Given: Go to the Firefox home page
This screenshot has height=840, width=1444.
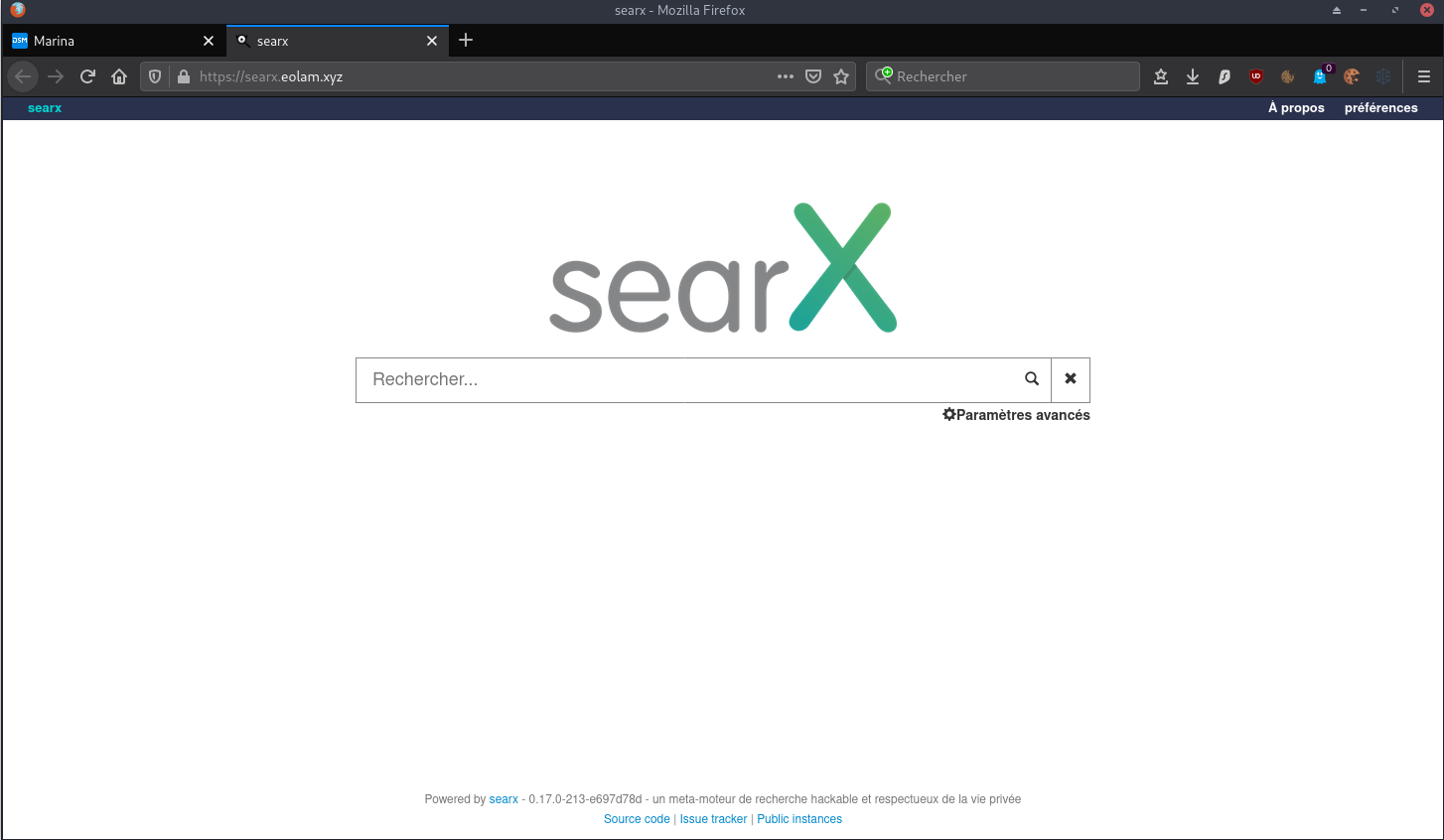Looking at the screenshot, I should (x=119, y=76).
